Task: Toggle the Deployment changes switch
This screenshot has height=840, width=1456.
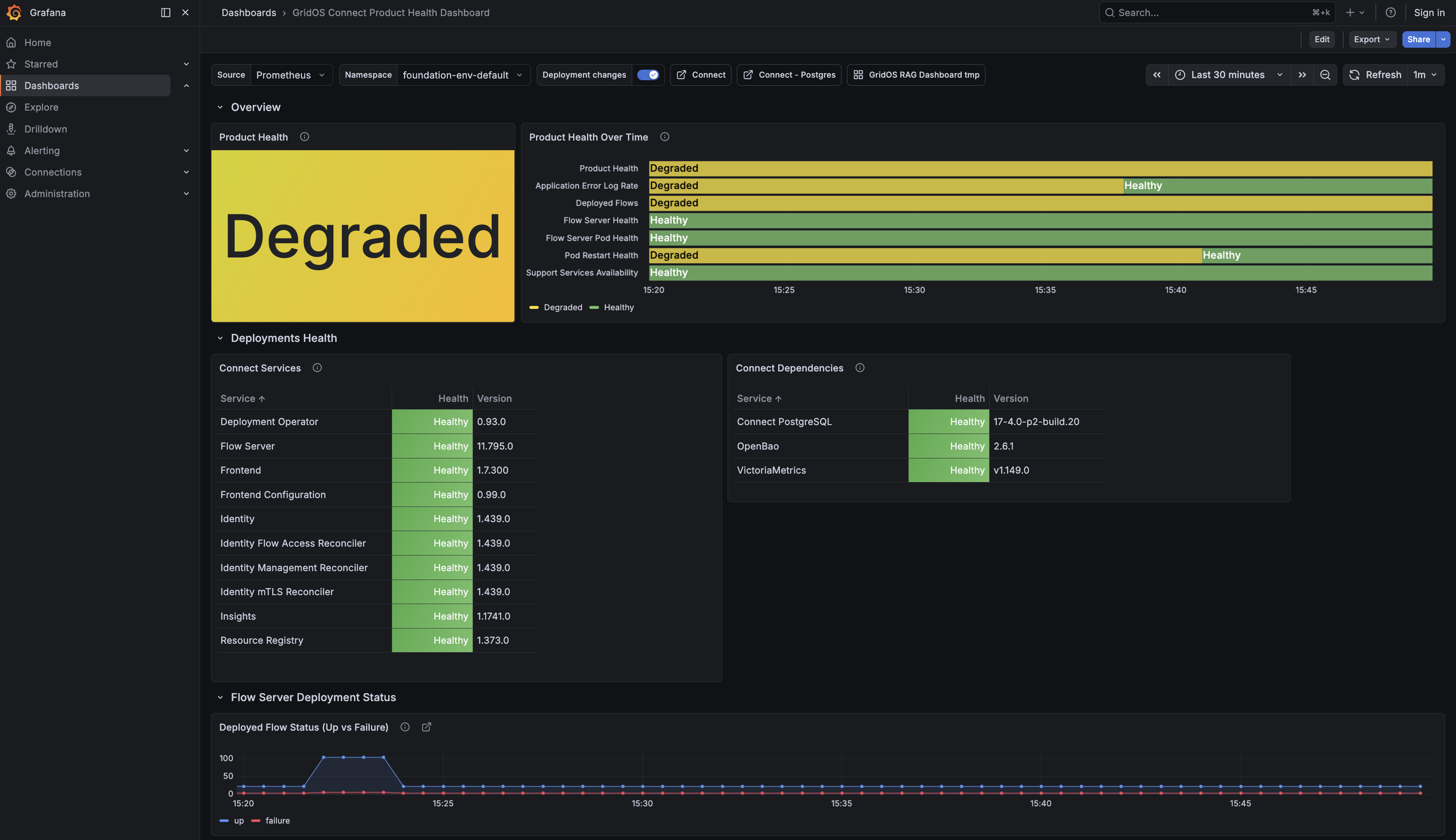Action: point(647,74)
